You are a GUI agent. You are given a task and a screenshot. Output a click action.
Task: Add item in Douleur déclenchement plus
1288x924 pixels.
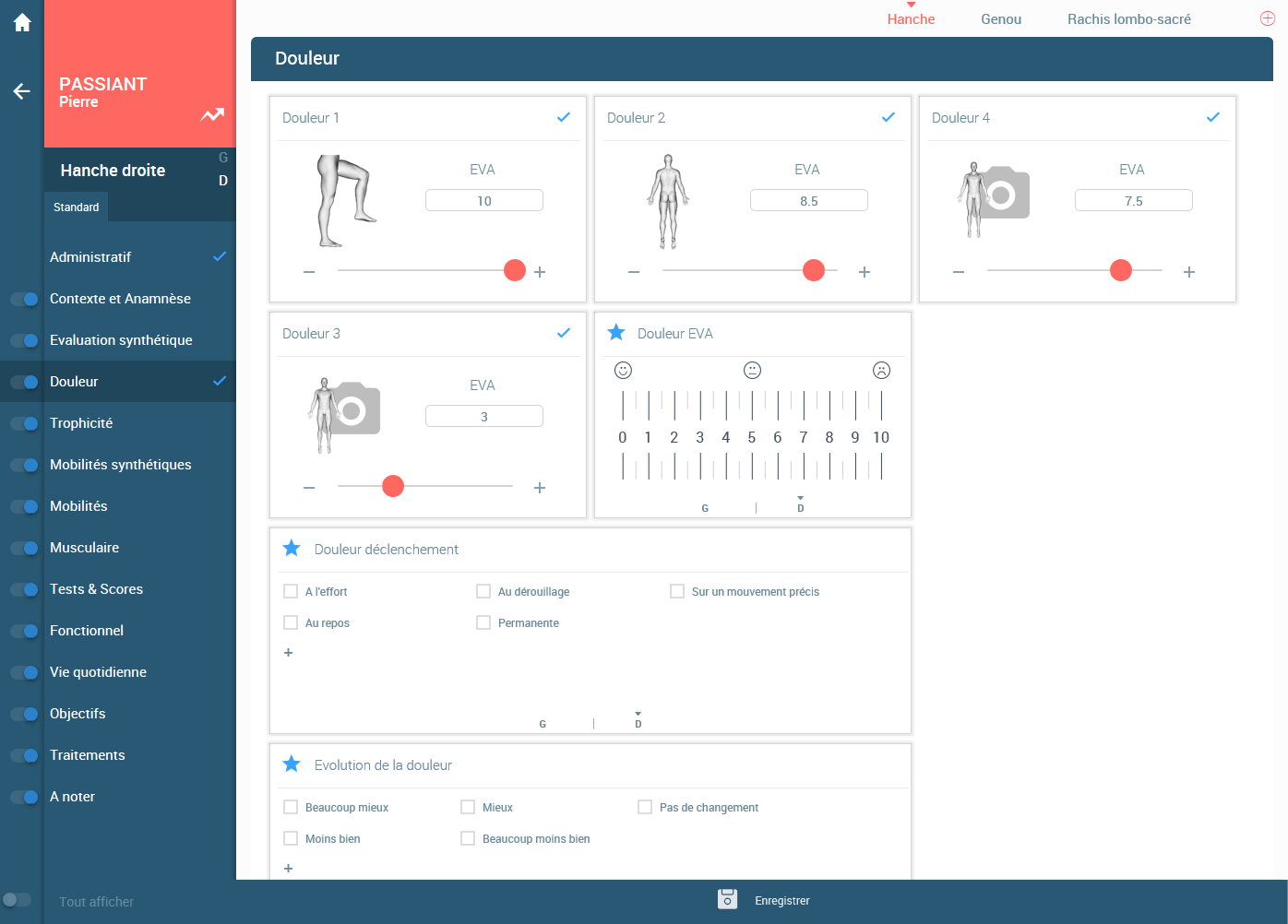288,652
